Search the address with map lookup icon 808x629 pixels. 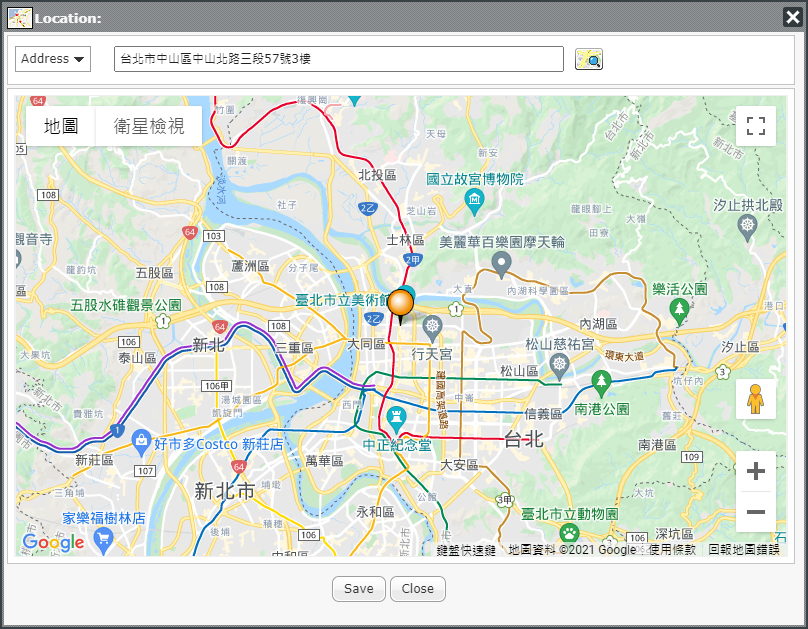588,59
